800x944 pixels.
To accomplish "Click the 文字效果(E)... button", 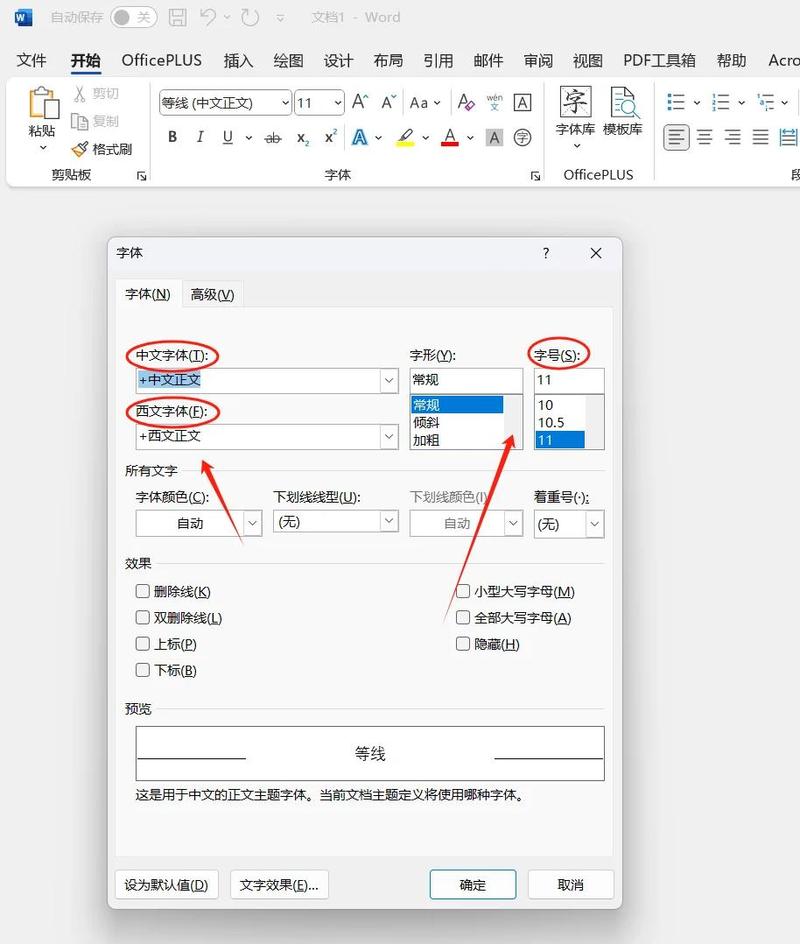I will point(279,884).
